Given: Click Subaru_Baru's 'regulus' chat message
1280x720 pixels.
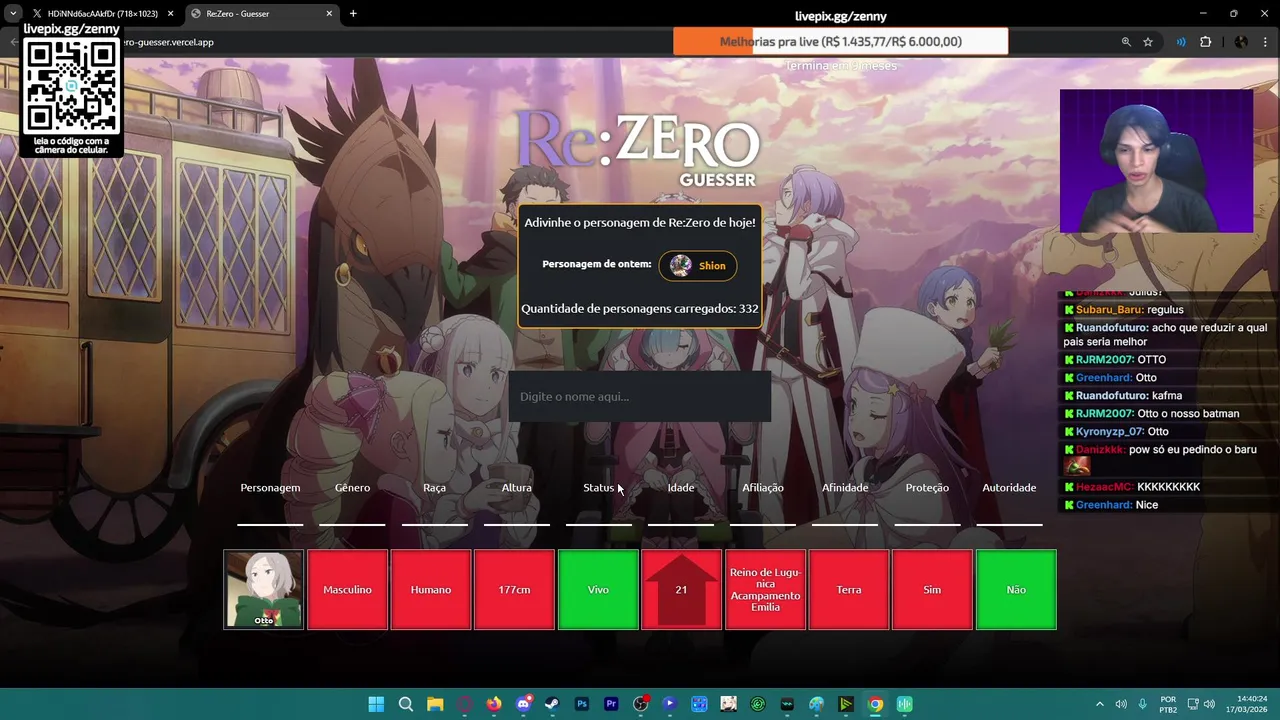Looking at the screenshot, I should tap(1166, 310).
